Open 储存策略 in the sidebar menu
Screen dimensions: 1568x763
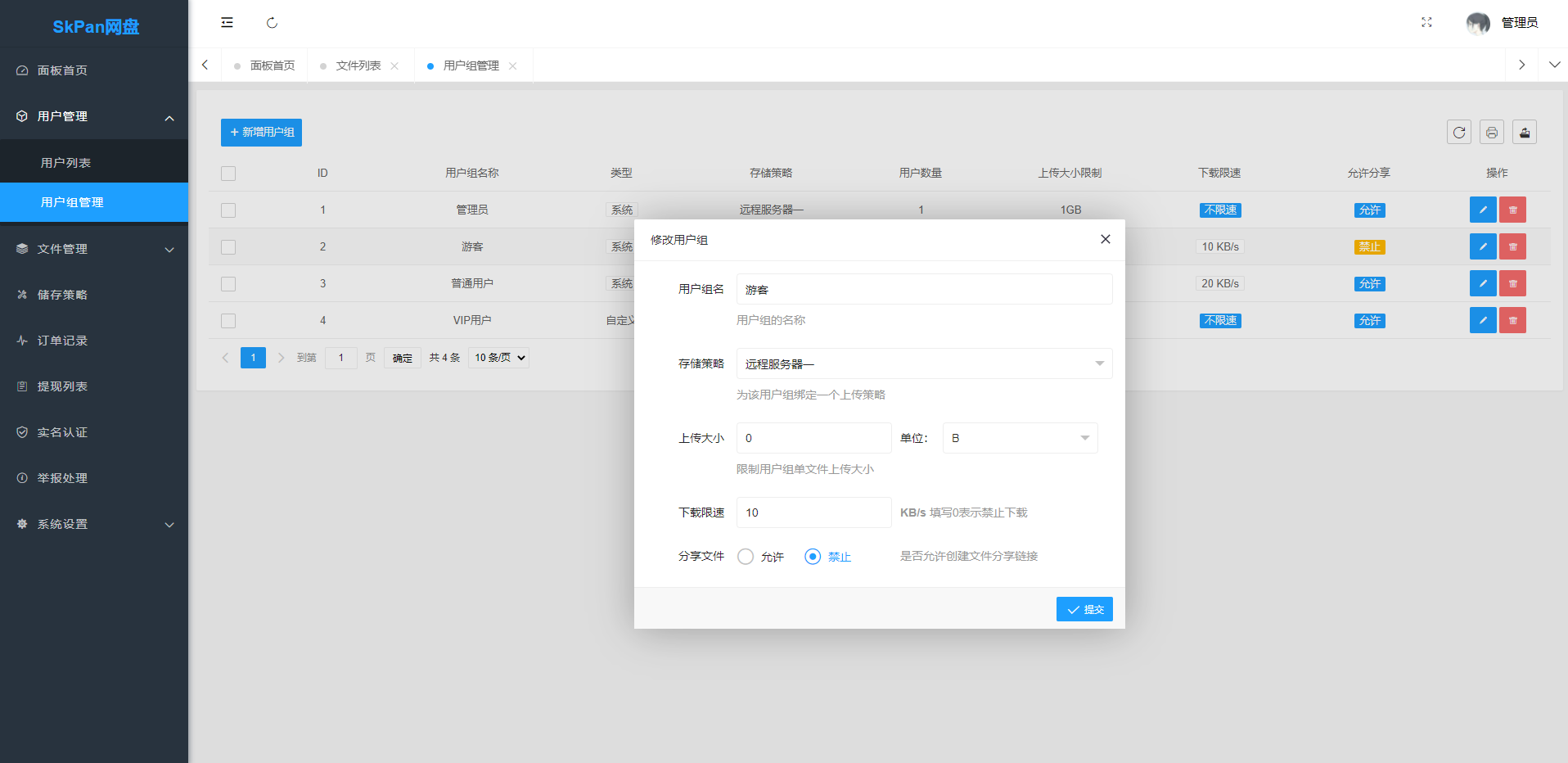pos(62,295)
